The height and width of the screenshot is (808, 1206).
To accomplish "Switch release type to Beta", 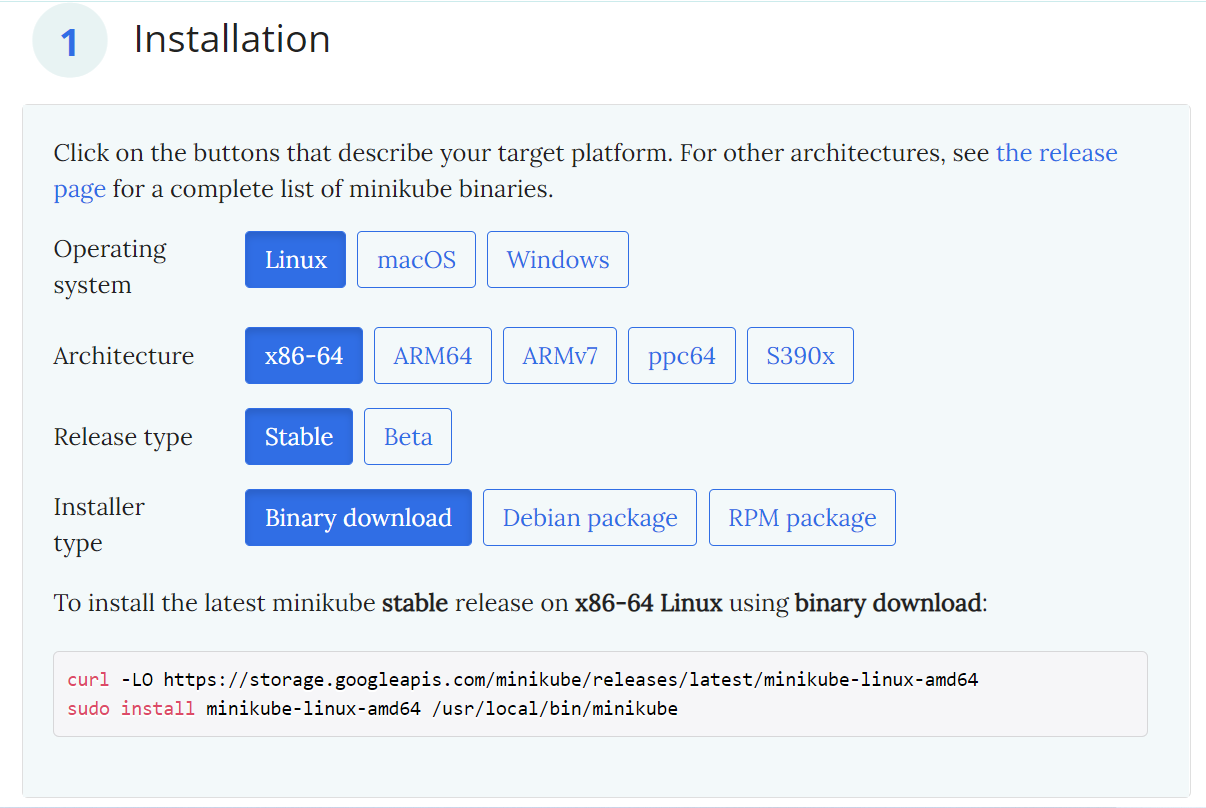I will (x=407, y=437).
